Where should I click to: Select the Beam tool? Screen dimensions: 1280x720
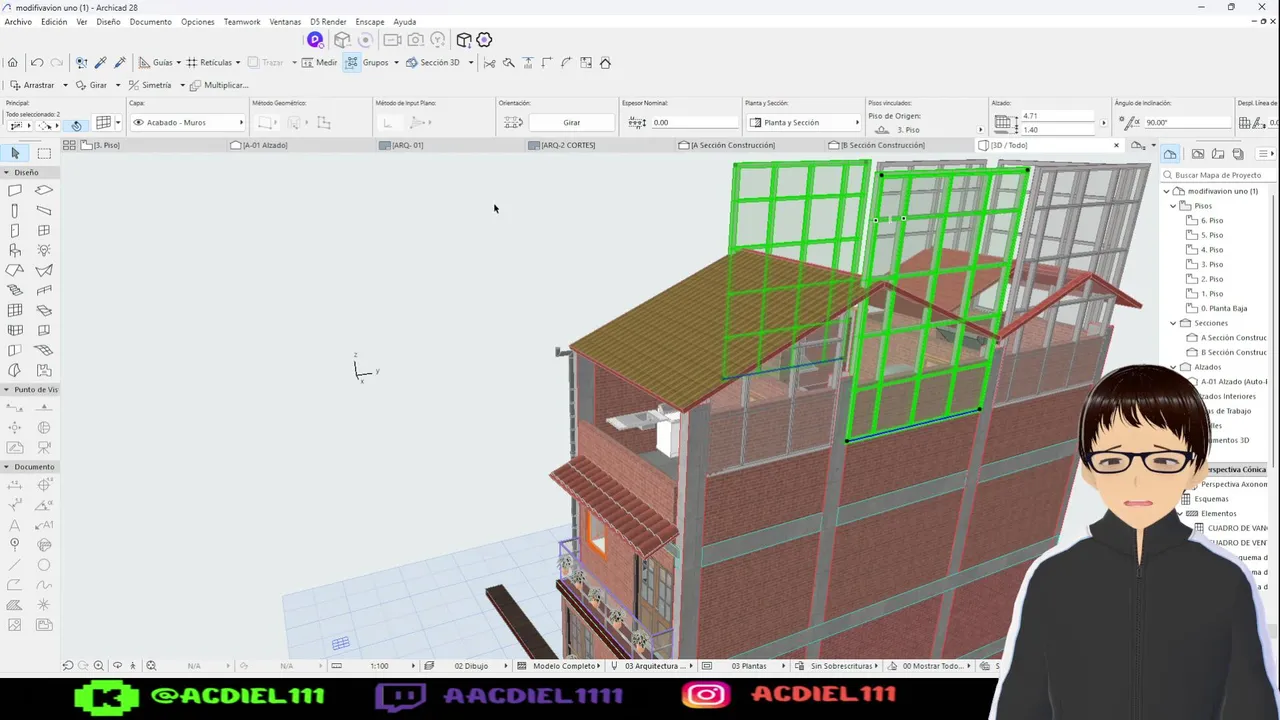(44, 210)
